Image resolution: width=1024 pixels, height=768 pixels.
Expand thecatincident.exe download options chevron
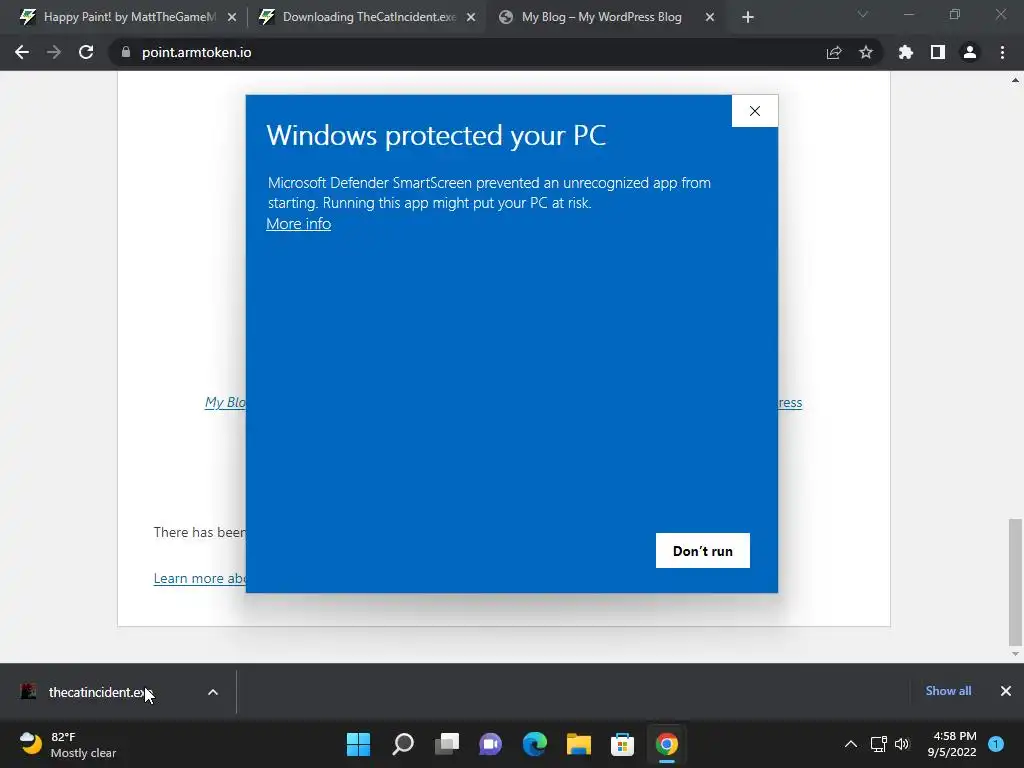click(213, 692)
